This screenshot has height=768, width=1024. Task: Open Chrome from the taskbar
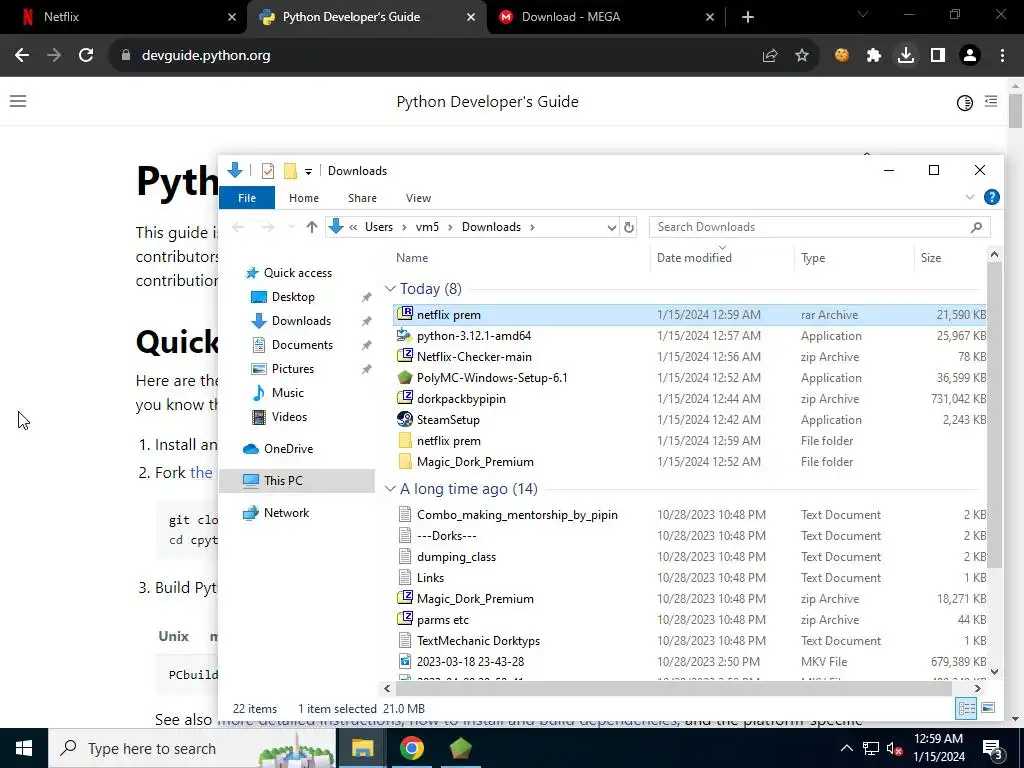pos(411,748)
